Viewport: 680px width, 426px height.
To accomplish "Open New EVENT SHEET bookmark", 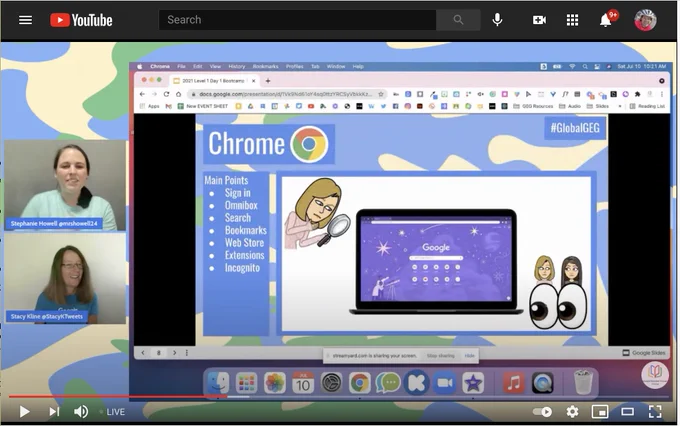I will (x=203, y=106).
